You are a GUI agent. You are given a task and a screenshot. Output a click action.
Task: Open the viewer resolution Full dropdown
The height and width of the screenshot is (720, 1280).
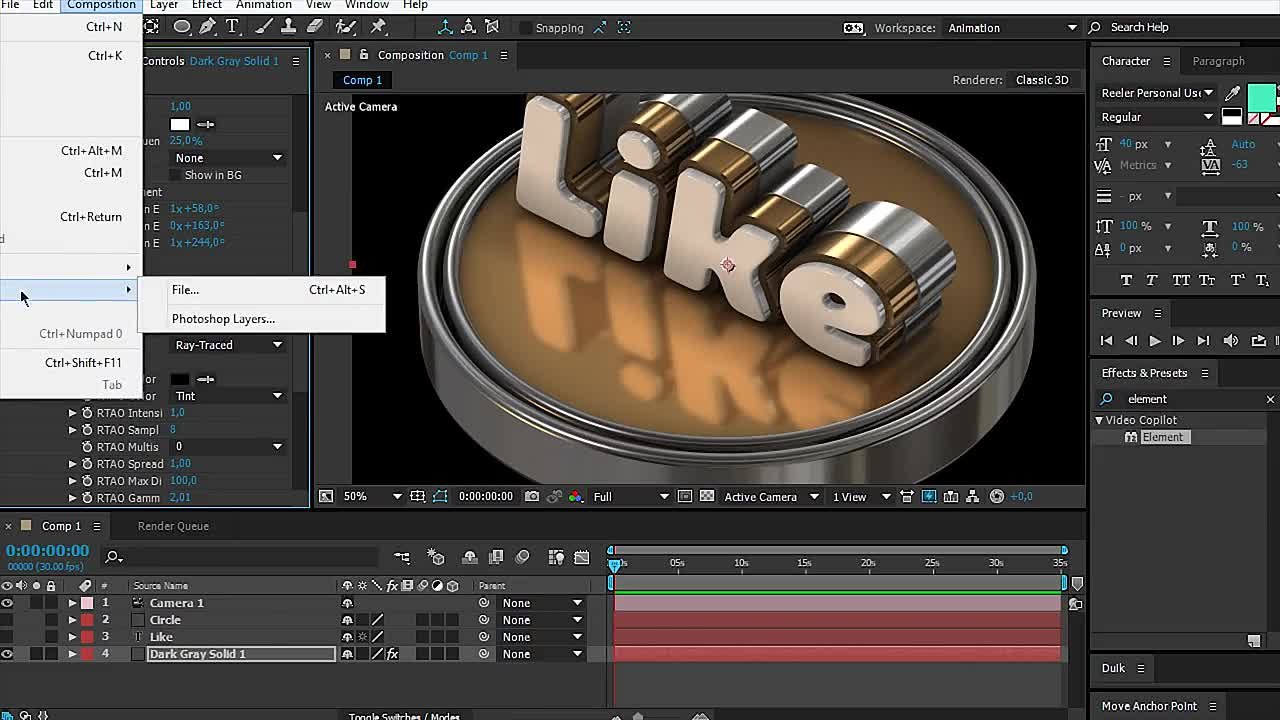(630, 496)
